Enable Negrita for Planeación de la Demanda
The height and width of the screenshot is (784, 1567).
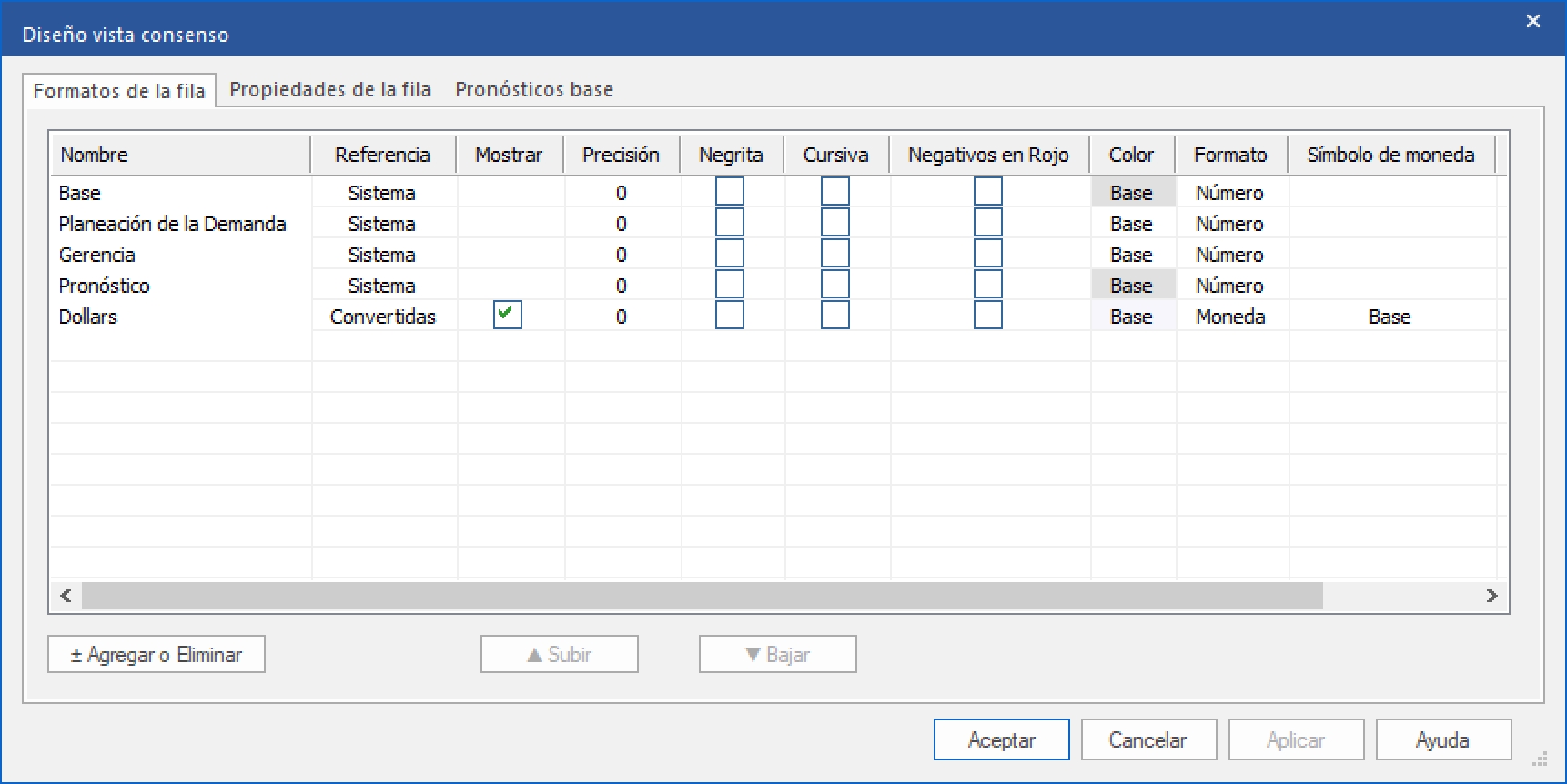point(729,223)
